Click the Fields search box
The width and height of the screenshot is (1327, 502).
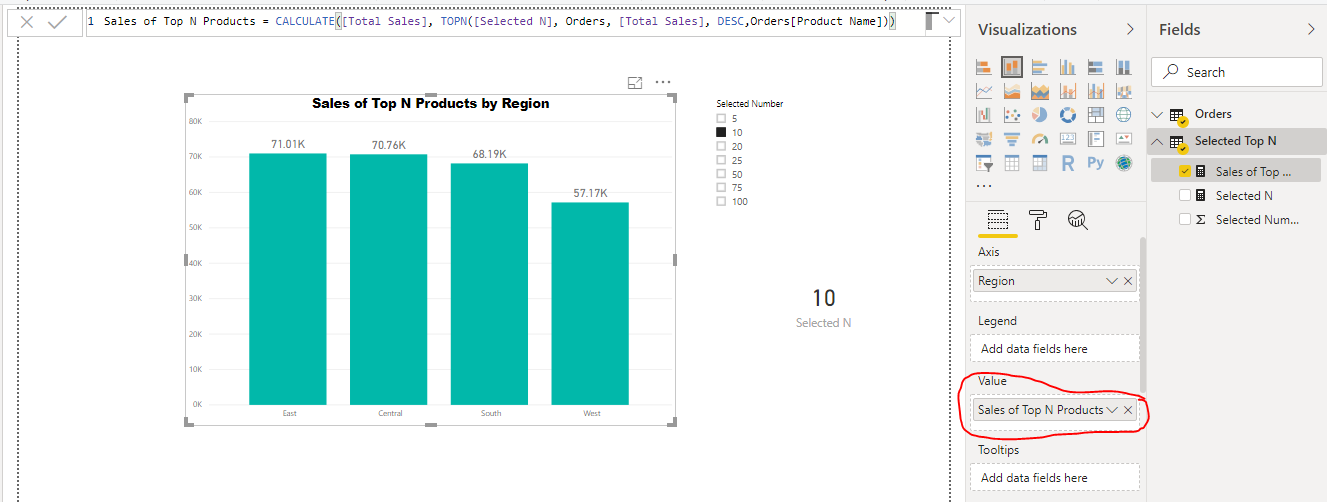click(x=1237, y=72)
